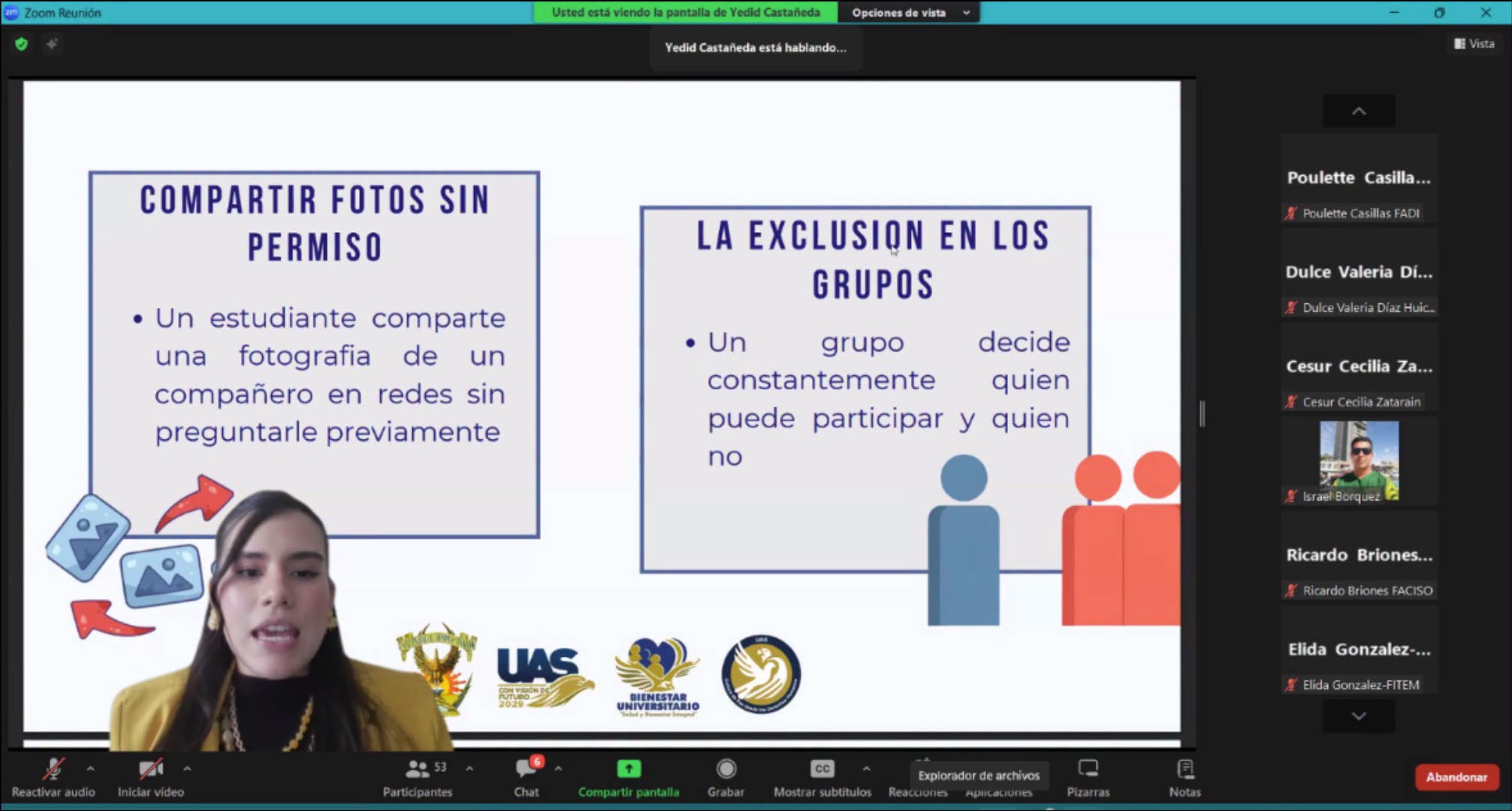Click the green screen-sharing notice banner

coord(686,12)
